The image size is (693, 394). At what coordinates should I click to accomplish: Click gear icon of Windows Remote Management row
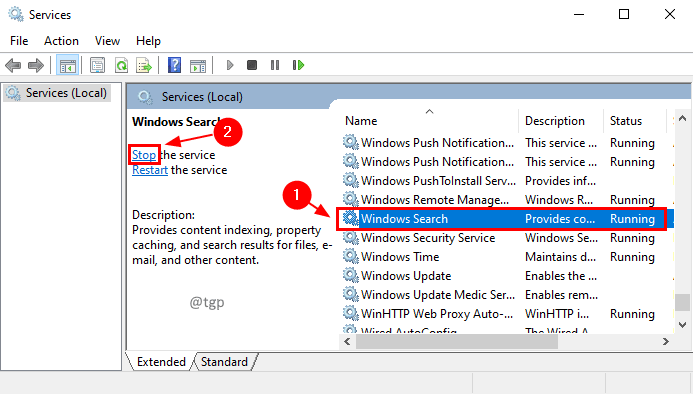[351, 199]
